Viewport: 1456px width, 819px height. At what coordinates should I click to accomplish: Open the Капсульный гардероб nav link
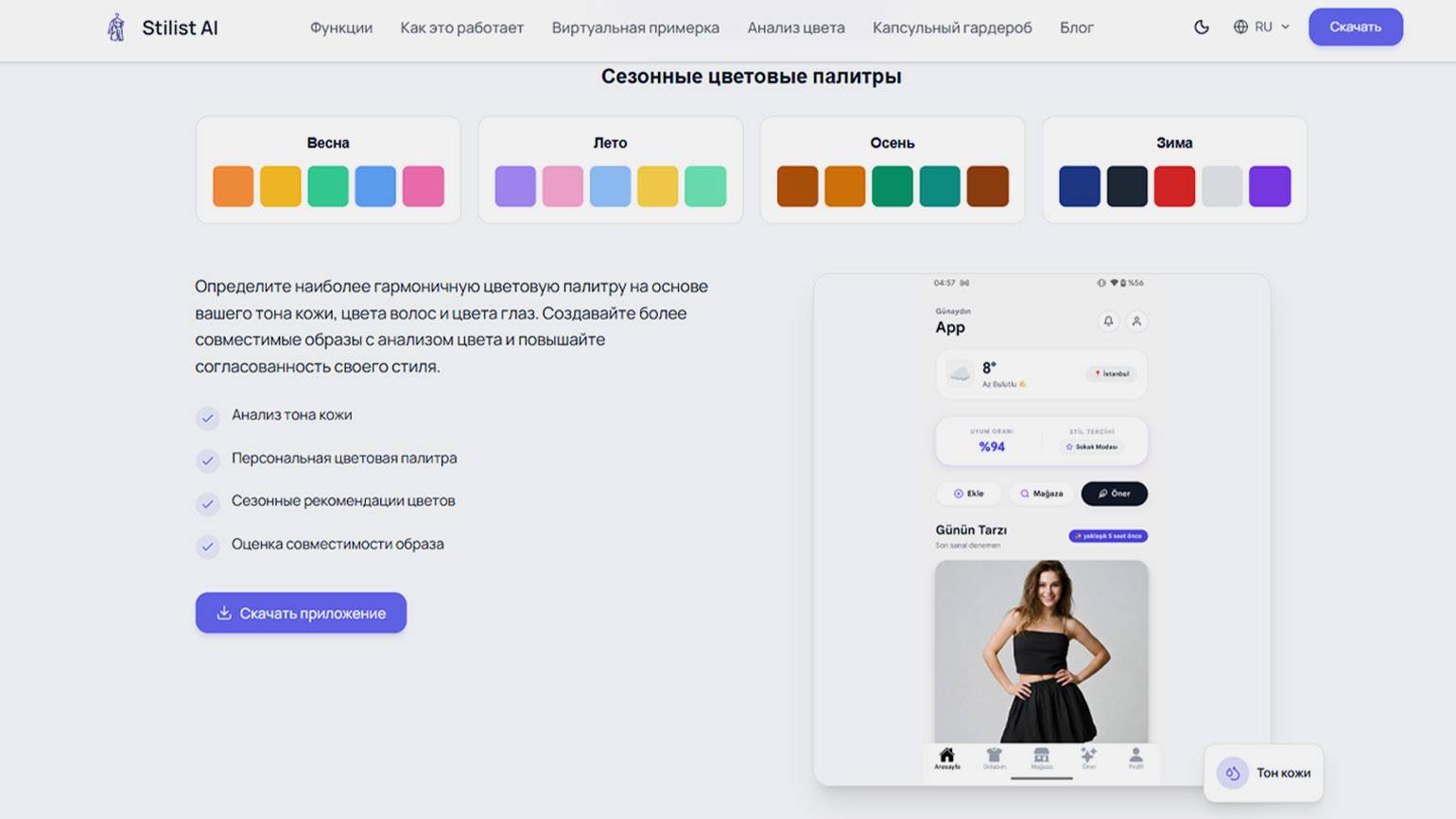click(952, 27)
